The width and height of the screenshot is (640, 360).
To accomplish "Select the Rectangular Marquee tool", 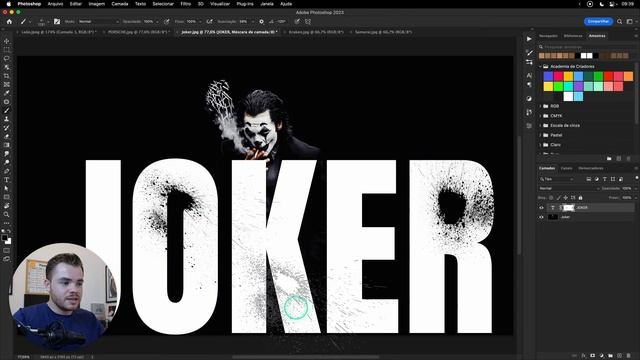I will click(7, 50).
